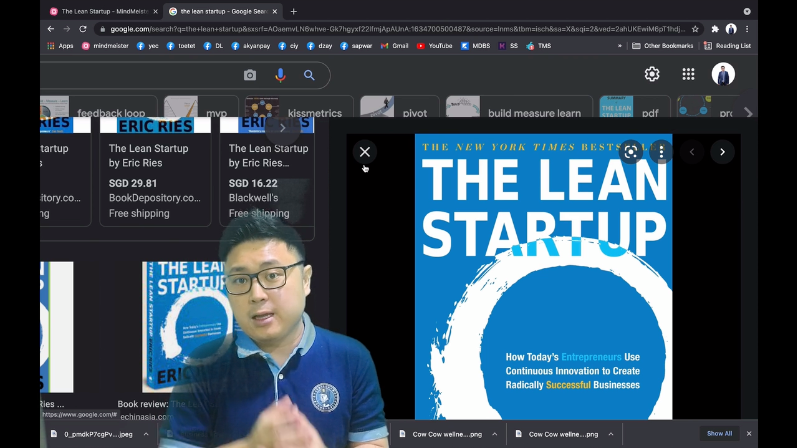
Task: Click the address bar URL
Action: [x=397, y=29]
